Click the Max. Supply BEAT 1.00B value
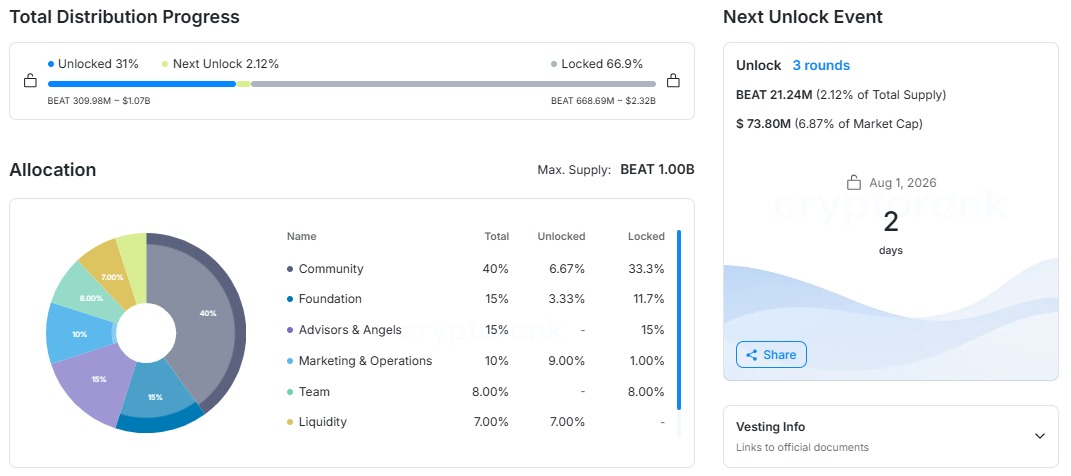1071x476 pixels. 657,169
